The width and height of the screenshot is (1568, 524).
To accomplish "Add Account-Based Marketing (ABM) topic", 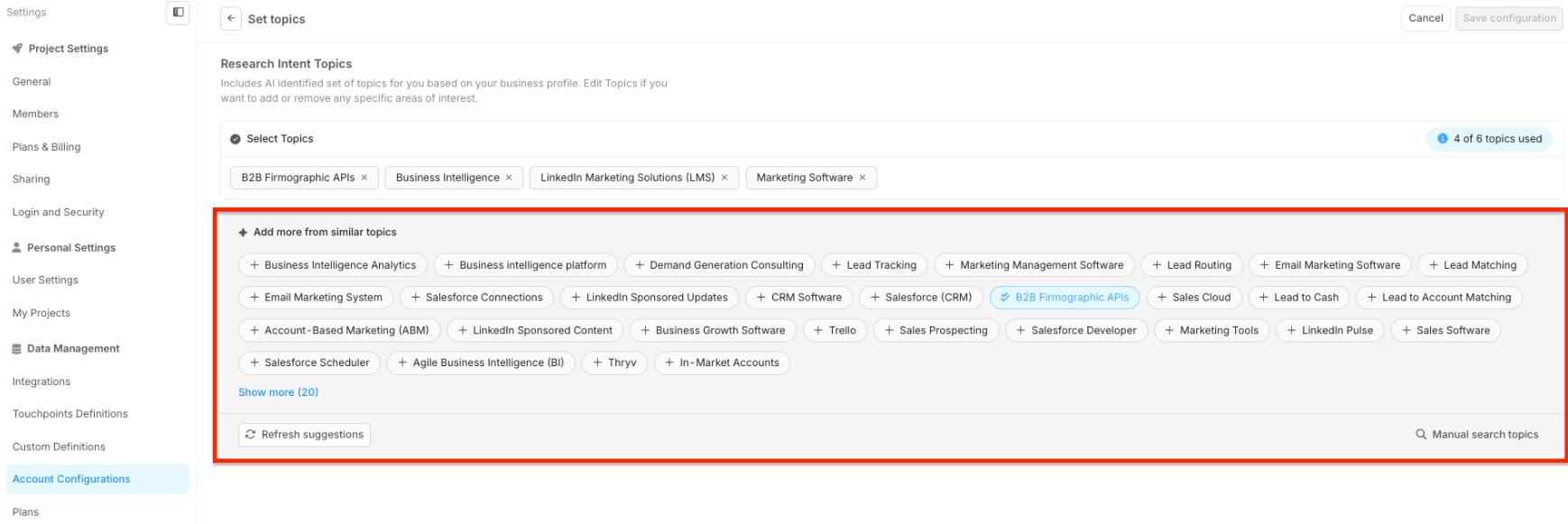I will pyautogui.click(x=339, y=330).
